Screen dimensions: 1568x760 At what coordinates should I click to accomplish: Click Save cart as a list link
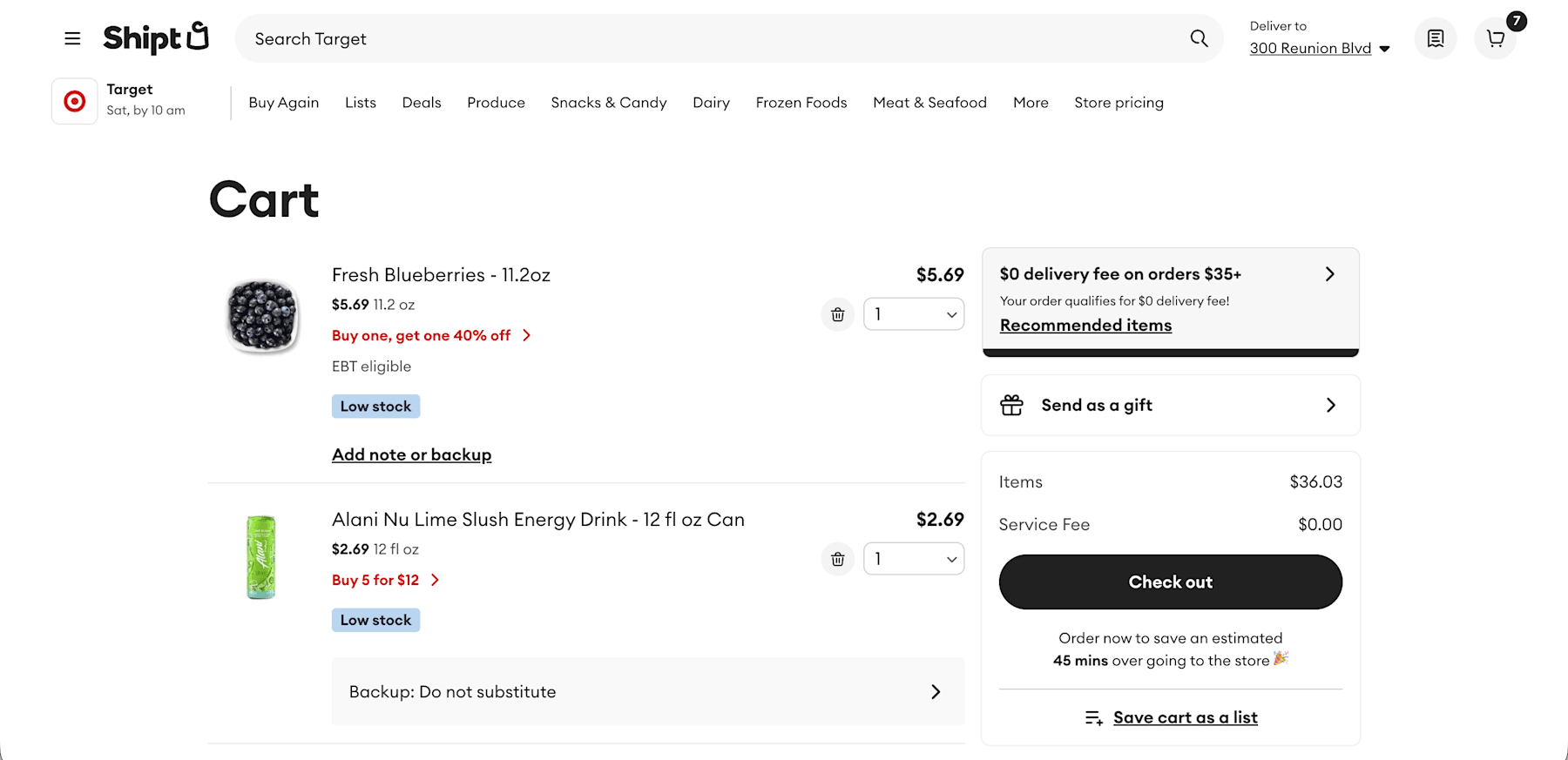[x=1185, y=717]
